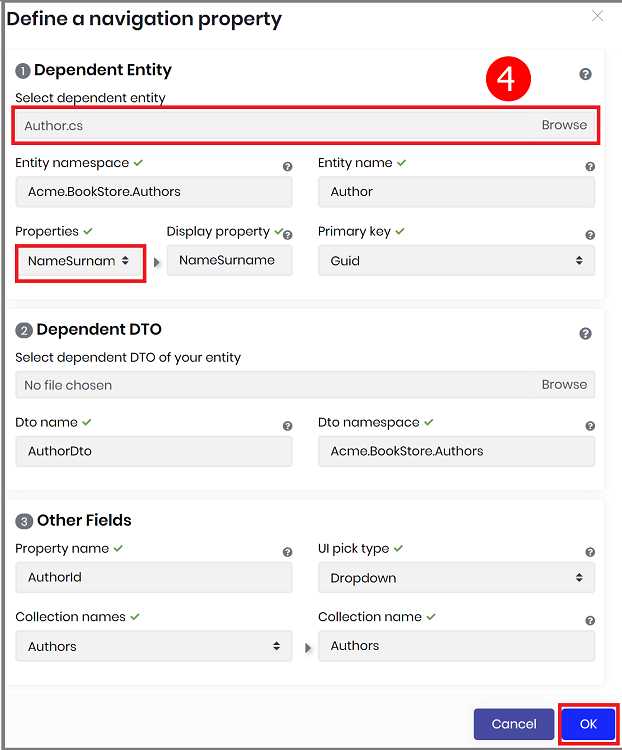Open the Collection names Authors dropdown
The height and width of the screenshot is (750, 622).
point(154,647)
